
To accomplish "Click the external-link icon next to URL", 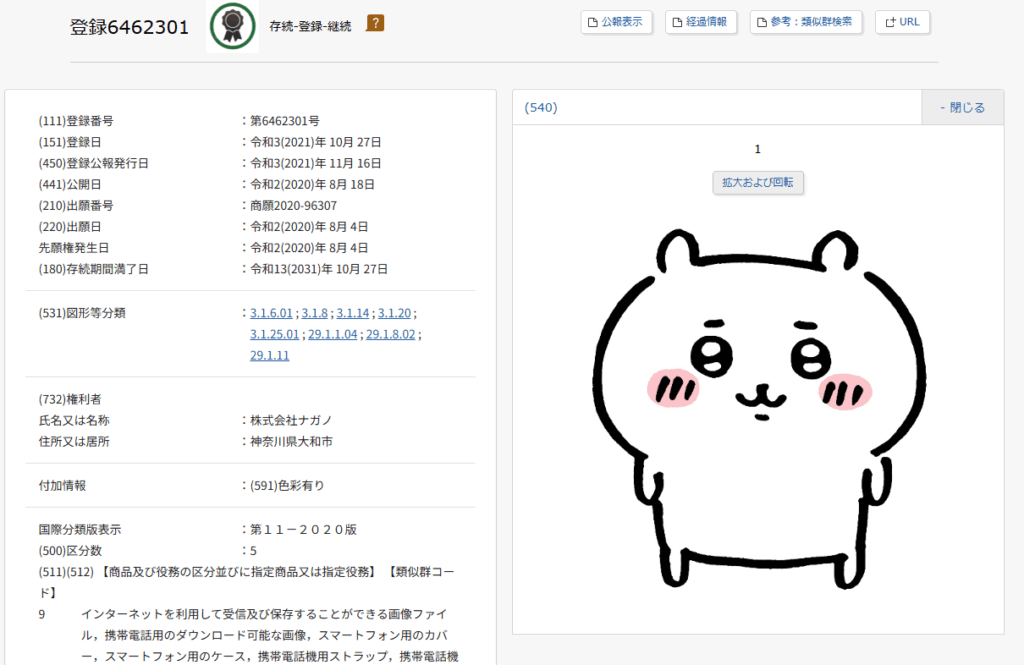I will coord(890,21).
